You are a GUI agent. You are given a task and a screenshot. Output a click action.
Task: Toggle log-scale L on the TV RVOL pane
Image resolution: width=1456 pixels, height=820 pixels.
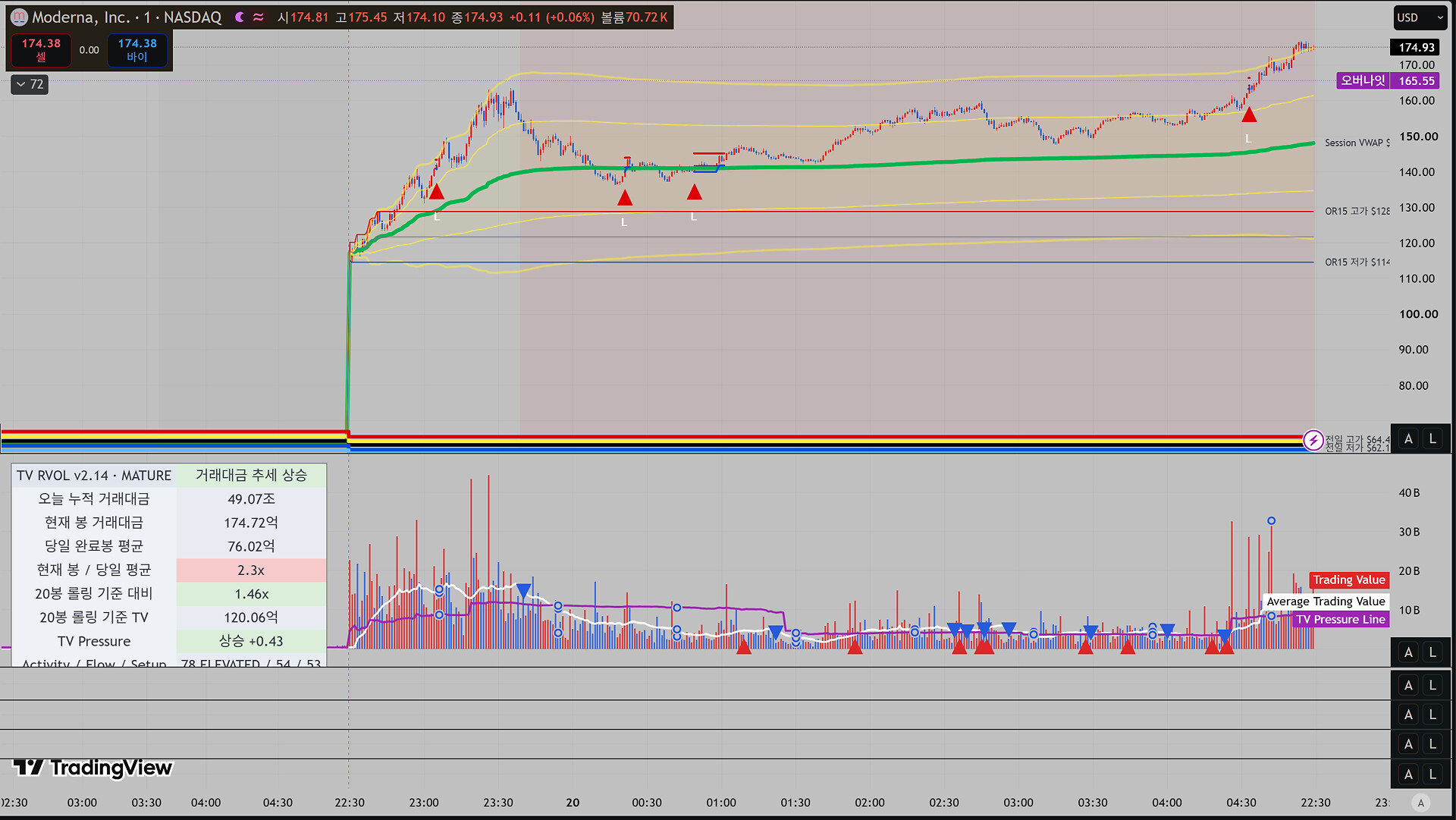coord(1432,652)
